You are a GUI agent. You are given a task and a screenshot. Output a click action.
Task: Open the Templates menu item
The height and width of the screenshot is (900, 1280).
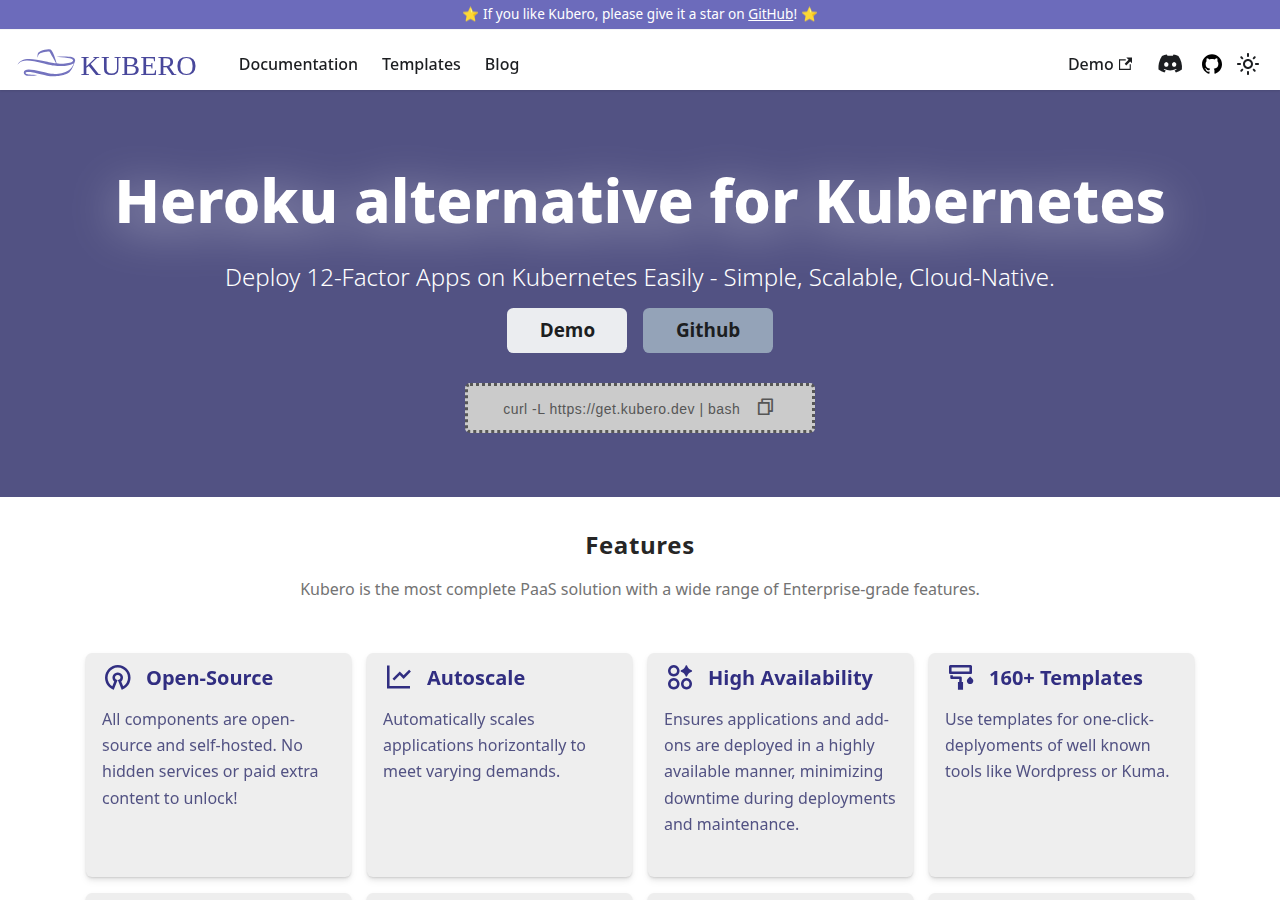pyautogui.click(x=421, y=64)
